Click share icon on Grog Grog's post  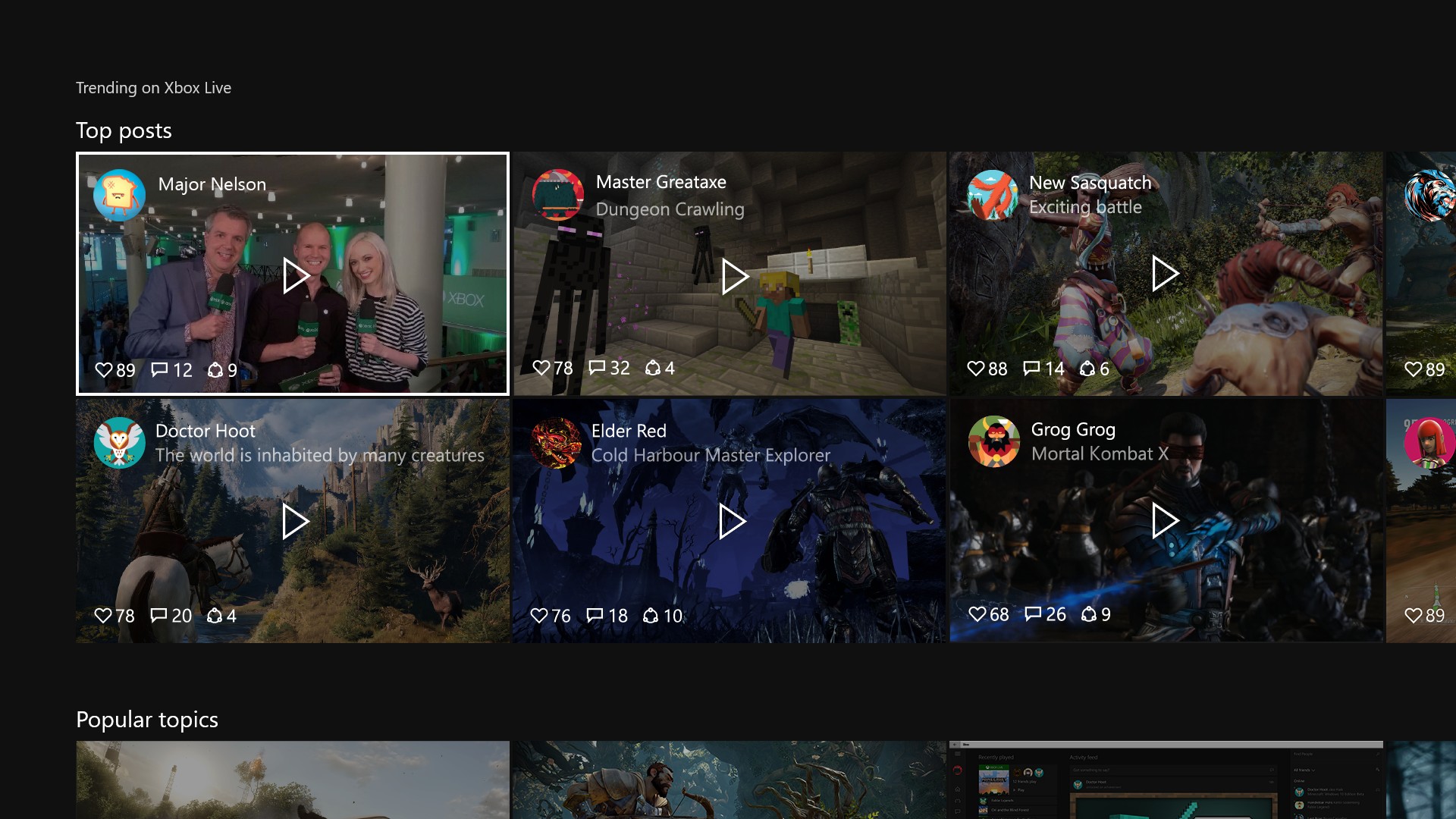click(x=1089, y=614)
